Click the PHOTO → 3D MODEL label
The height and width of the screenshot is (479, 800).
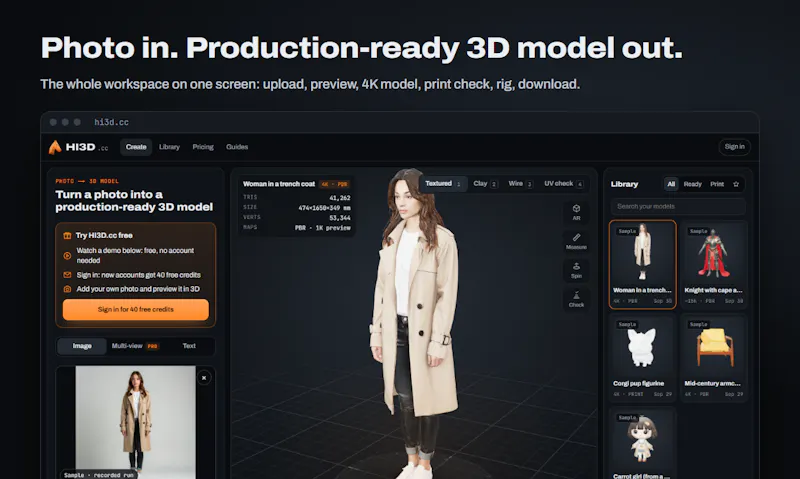87,181
